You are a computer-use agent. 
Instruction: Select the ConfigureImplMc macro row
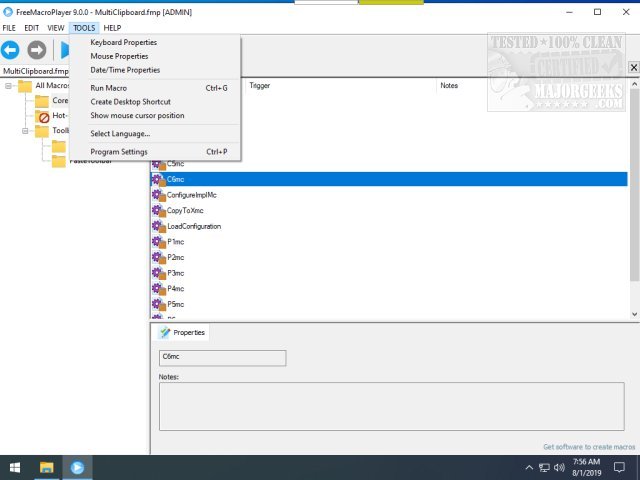[389, 195]
